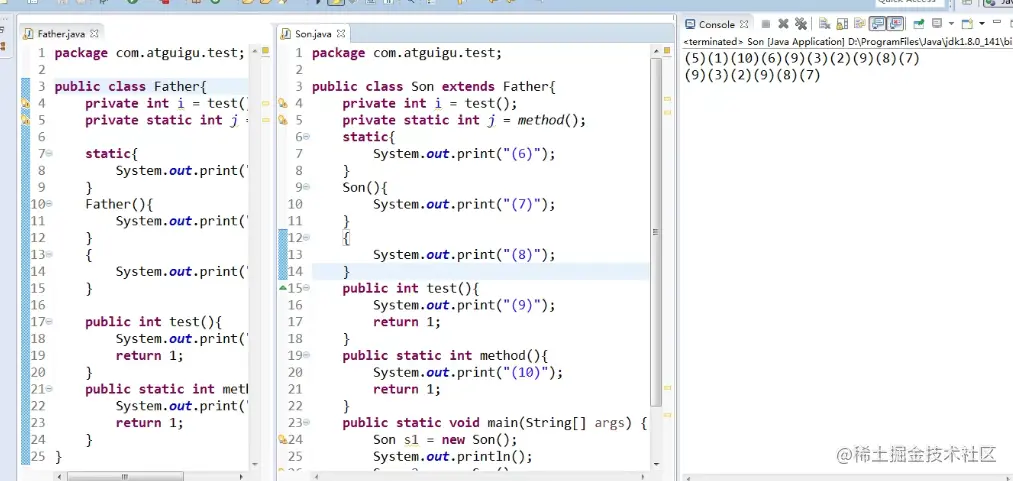Click the second console output line (9)(3)(2)(9)(8)(7)
Screen dimensions: 1013x481
752,76
